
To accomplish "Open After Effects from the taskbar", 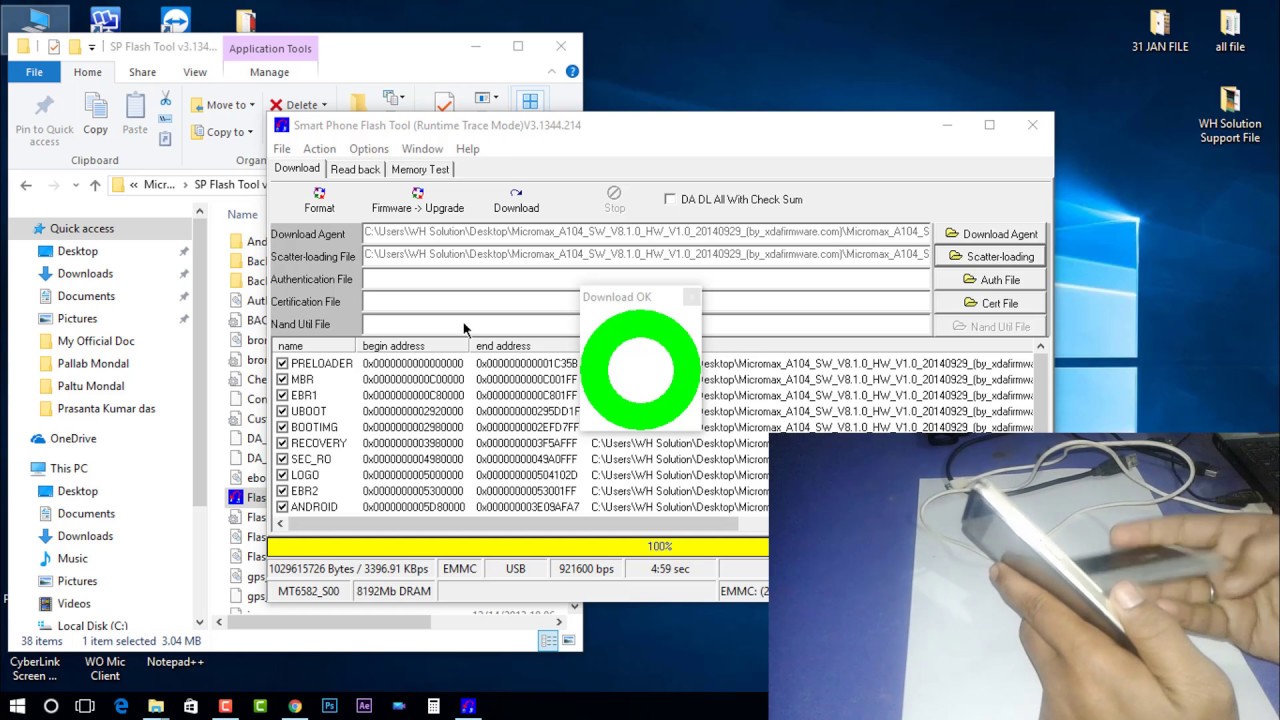I will click(x=364, y=706).
